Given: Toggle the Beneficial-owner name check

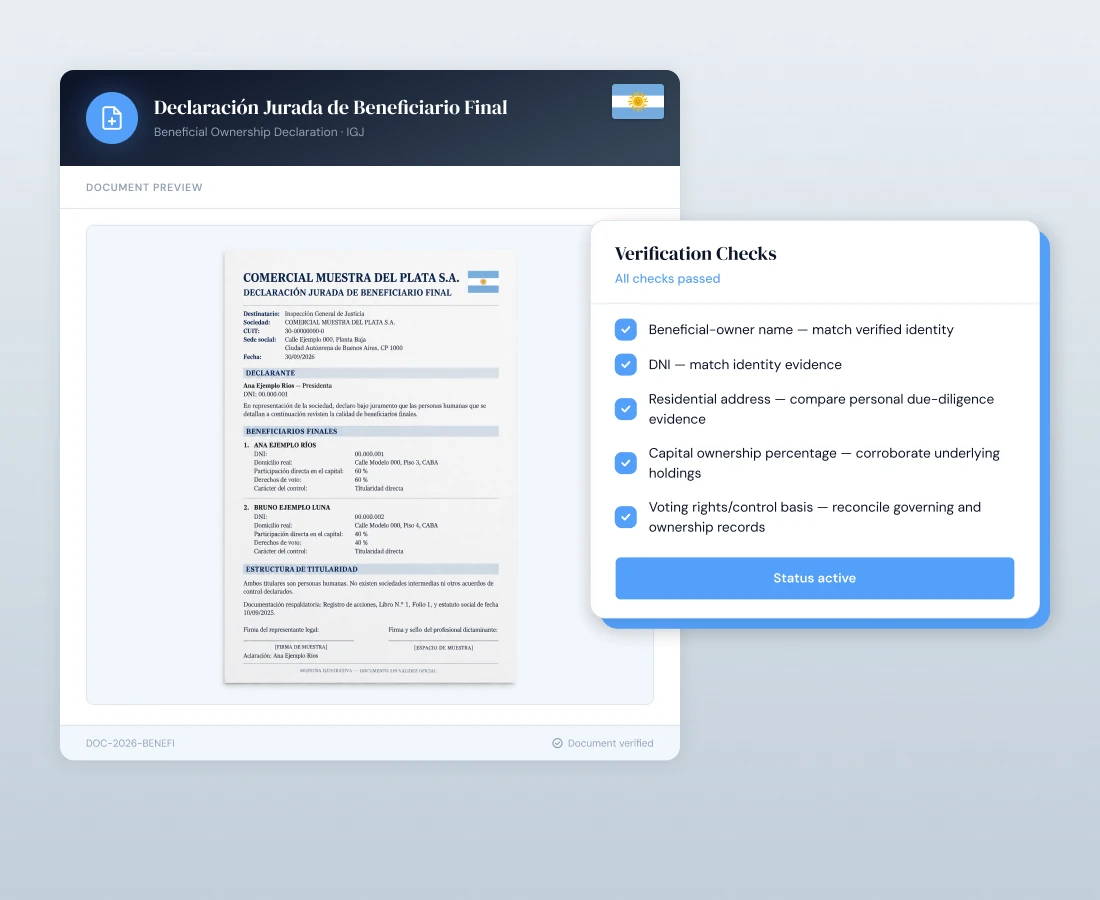Looking at the screenshot, I should (626, 330).
